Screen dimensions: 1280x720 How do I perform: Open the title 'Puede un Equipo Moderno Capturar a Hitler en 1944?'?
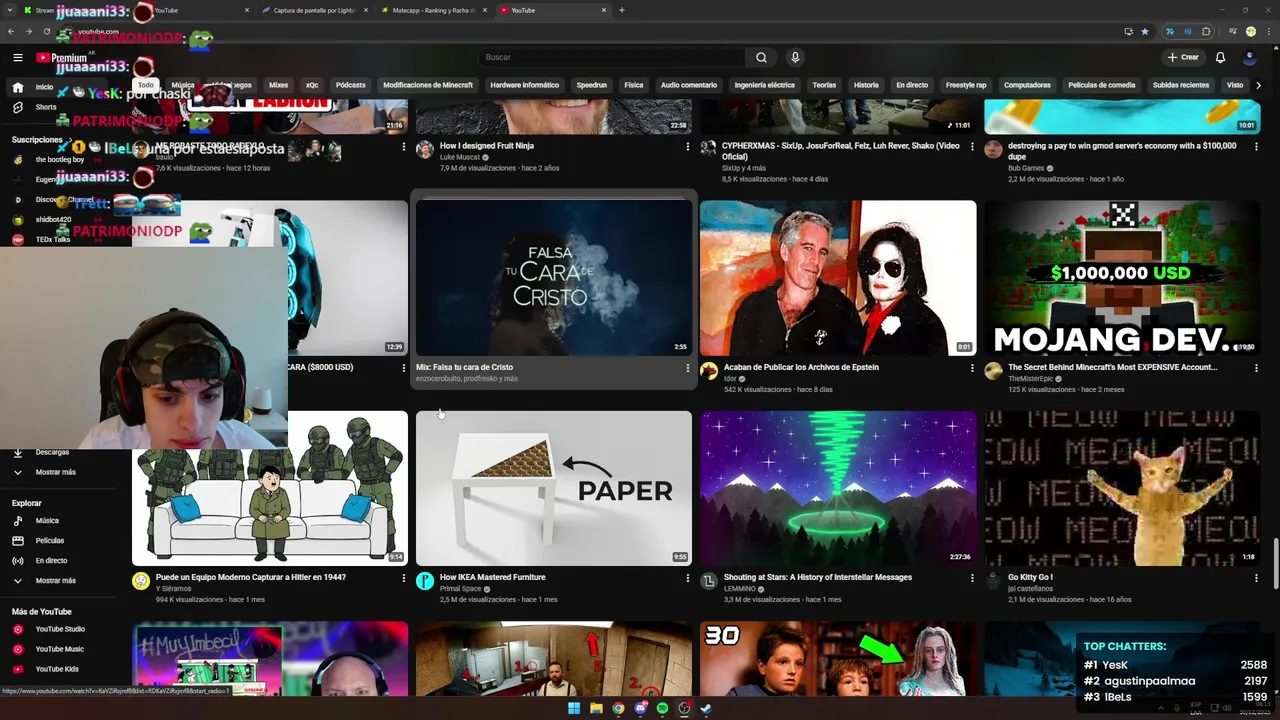(250, 577)
